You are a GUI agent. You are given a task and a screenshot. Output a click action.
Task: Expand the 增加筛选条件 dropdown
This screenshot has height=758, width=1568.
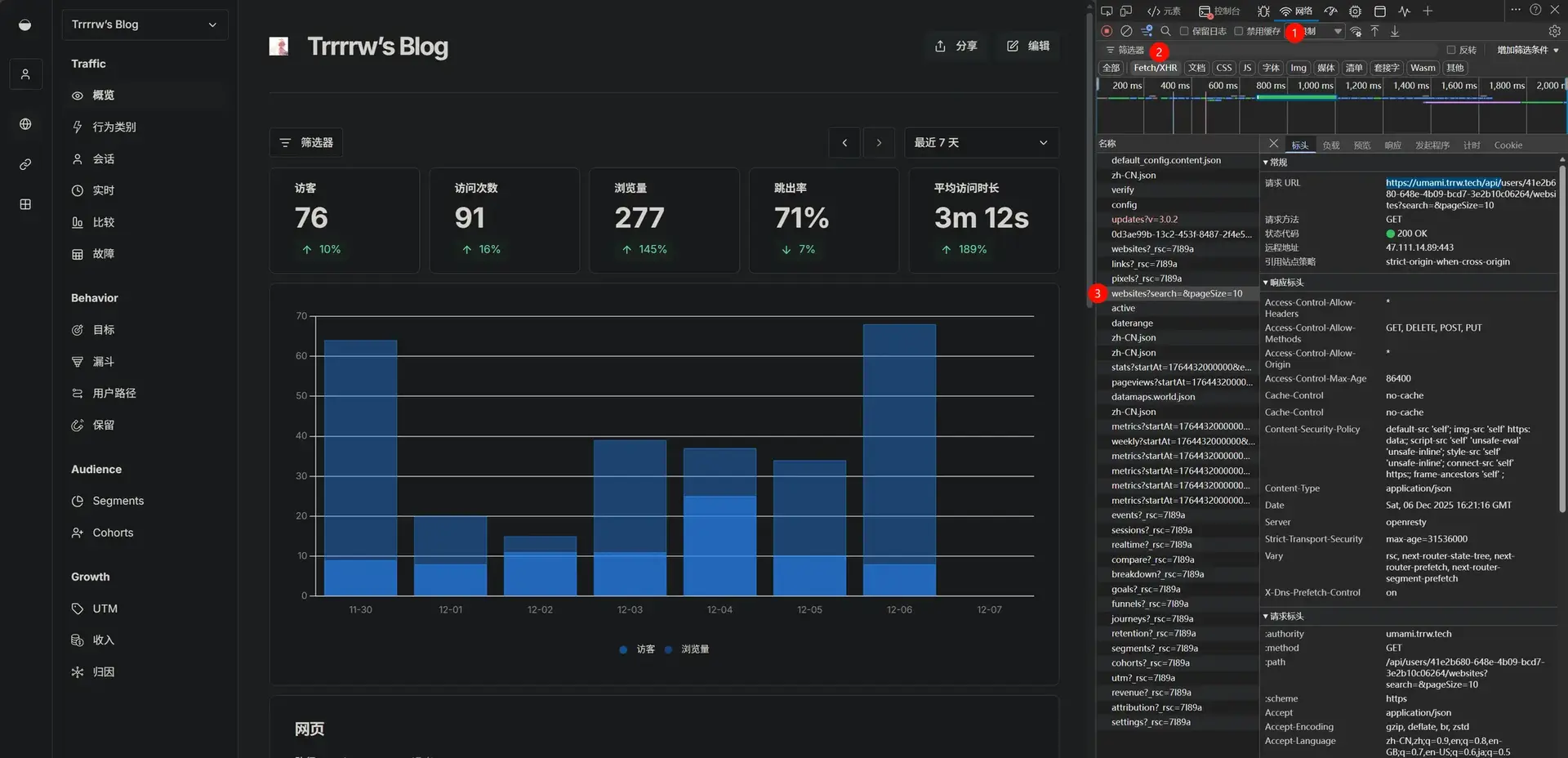coord(1527,50)
